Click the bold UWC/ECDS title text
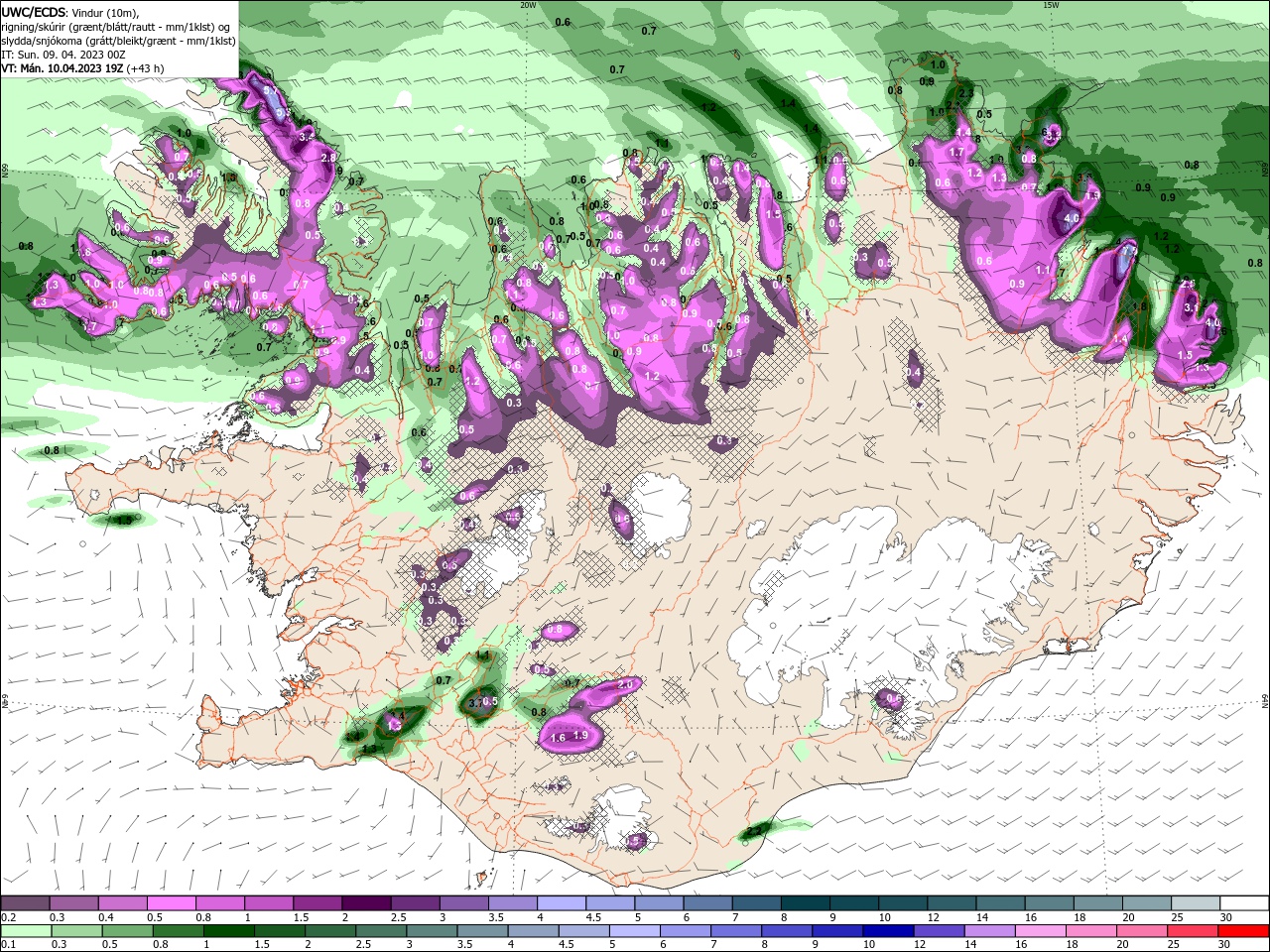Viewport: 1270px width, 952px height. pos(35,12)
